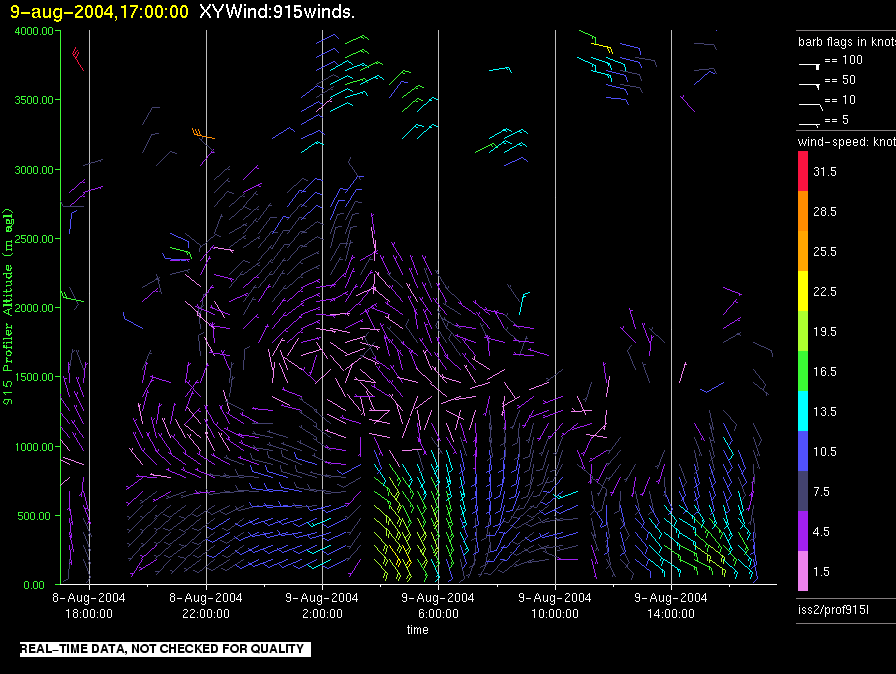Click the 5-knot barb legend symbol
Screen dimensions: 896x674
810,124
